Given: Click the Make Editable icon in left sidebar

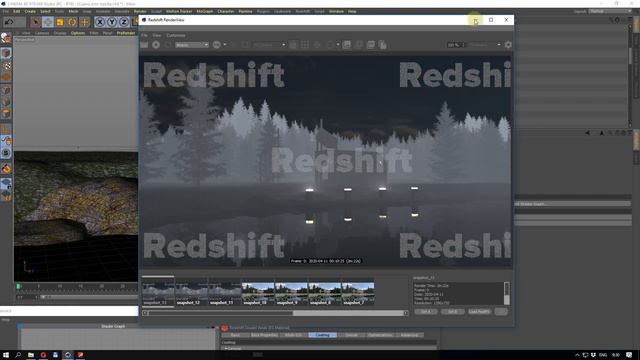Looking at the screenshot, I should (6, 38).
